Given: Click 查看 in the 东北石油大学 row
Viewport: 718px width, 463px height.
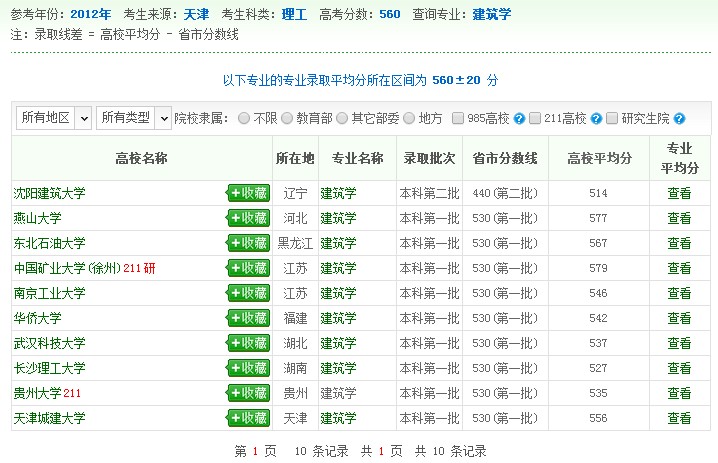Looking at the screenshot, I should [x=679, y=243].
